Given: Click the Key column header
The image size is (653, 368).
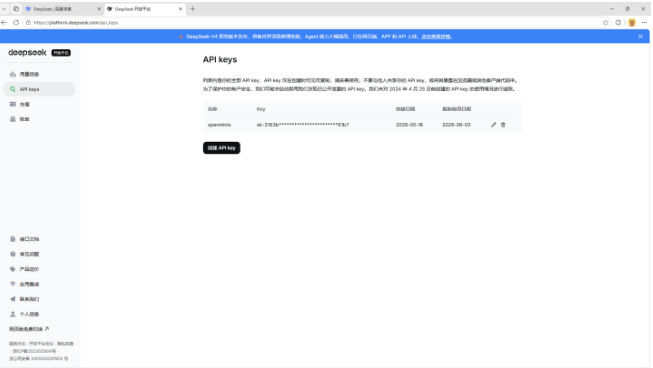Looking at the screenshot, I should point(261,109).
